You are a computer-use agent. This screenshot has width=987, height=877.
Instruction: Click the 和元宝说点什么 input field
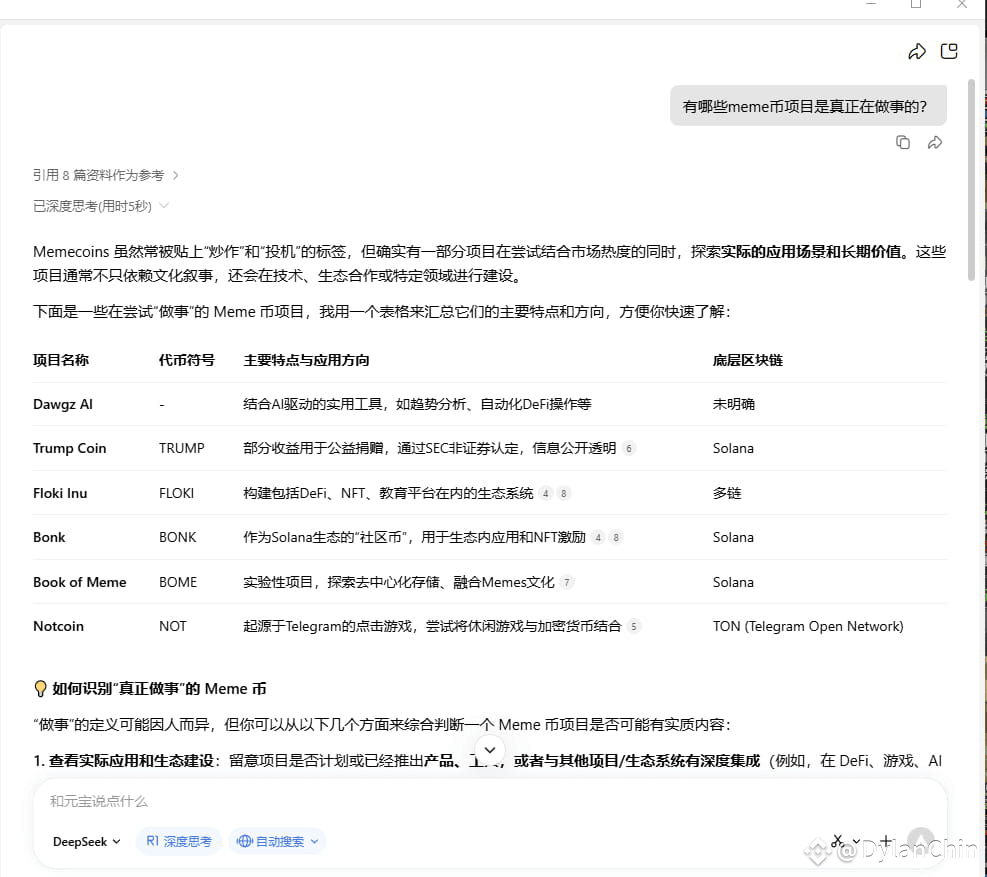point(490,801)
